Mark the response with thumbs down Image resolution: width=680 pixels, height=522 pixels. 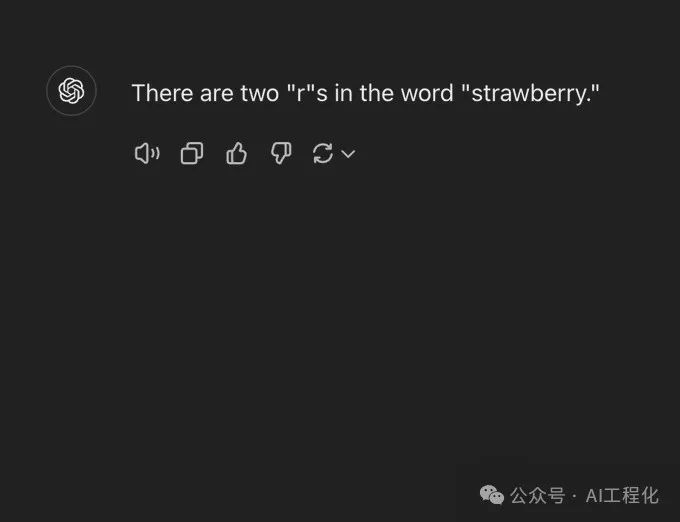pos(281,153)
